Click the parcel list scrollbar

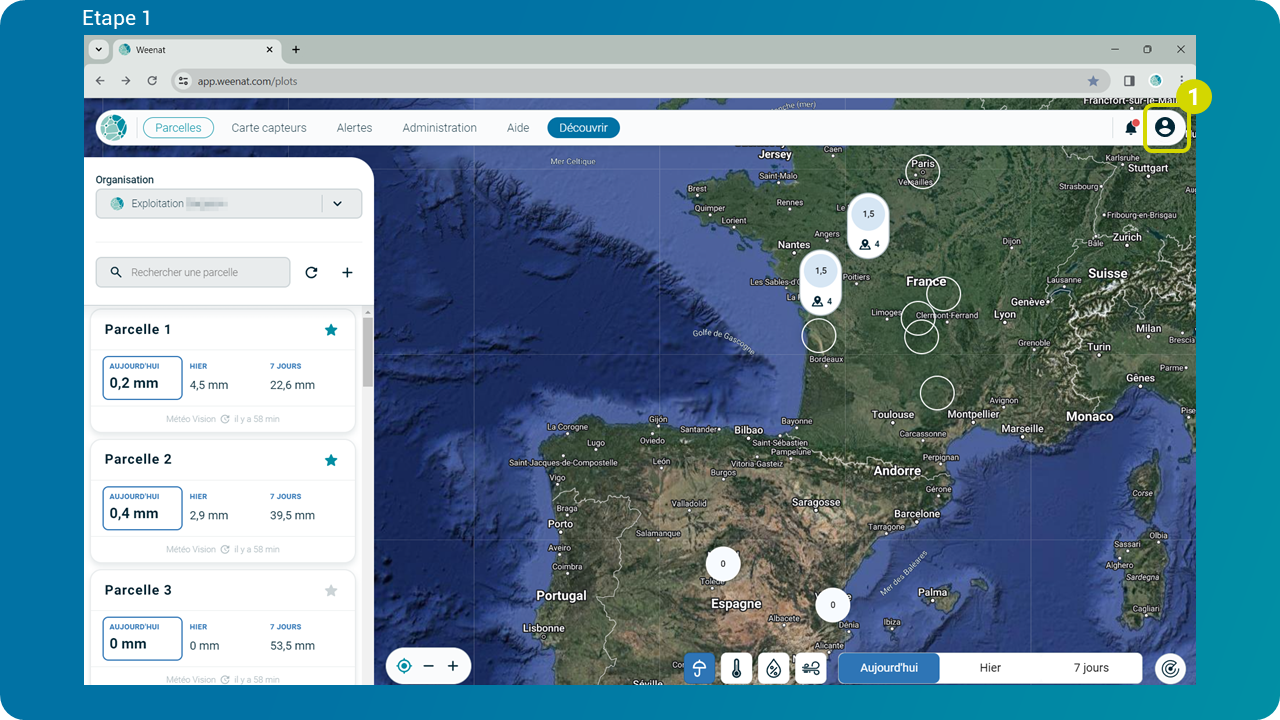click(368, 352)
